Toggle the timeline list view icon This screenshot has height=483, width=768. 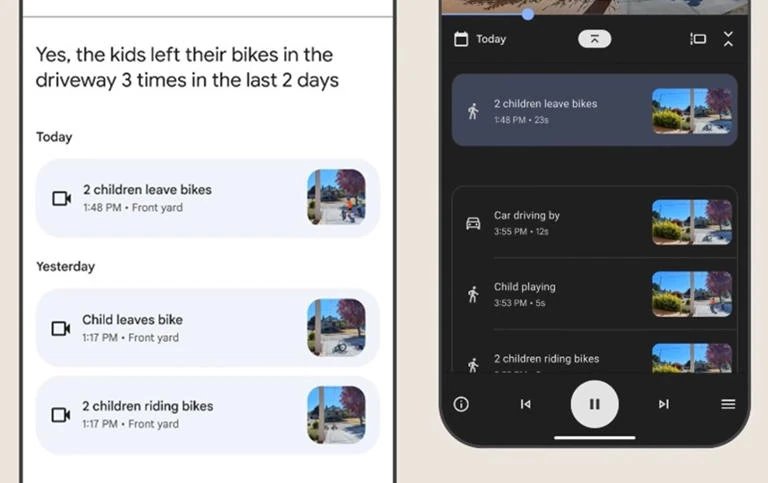tap(698, 39)
